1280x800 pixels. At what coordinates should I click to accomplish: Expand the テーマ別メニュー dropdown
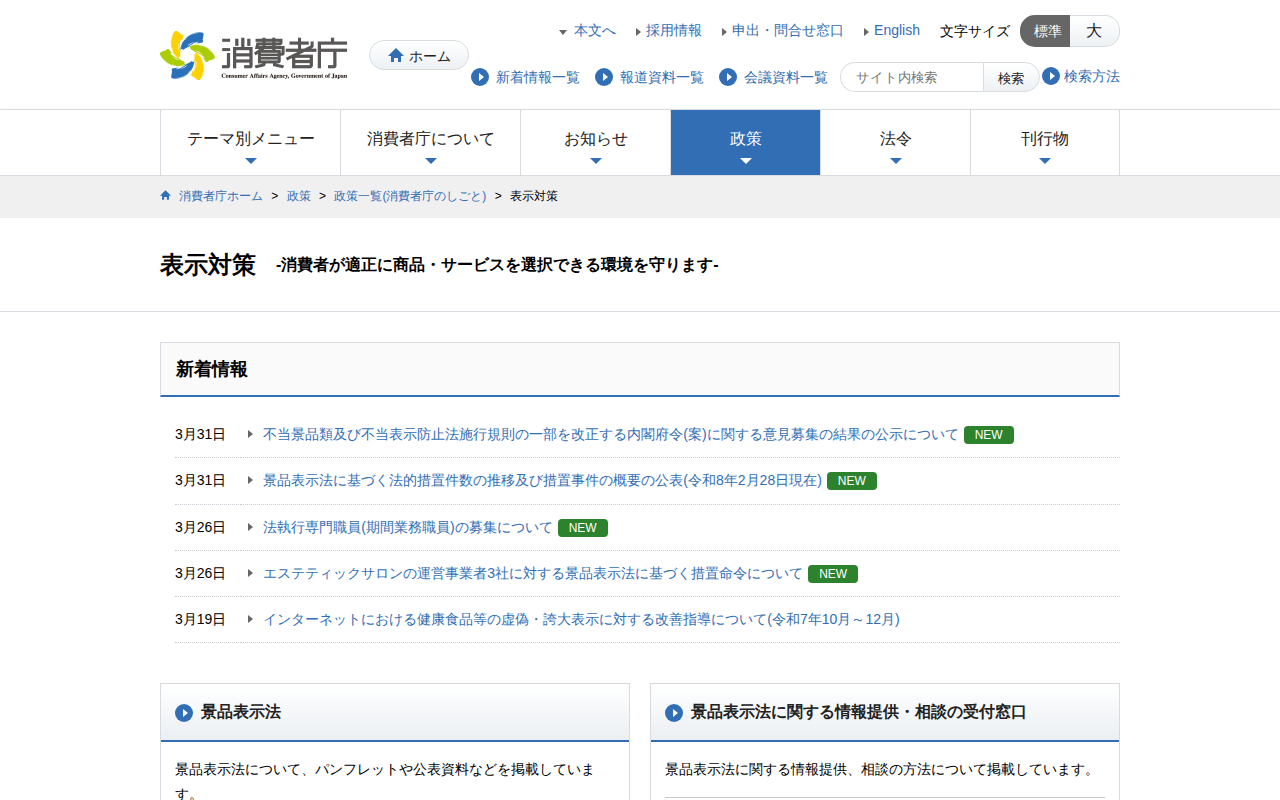pos(250,142)
